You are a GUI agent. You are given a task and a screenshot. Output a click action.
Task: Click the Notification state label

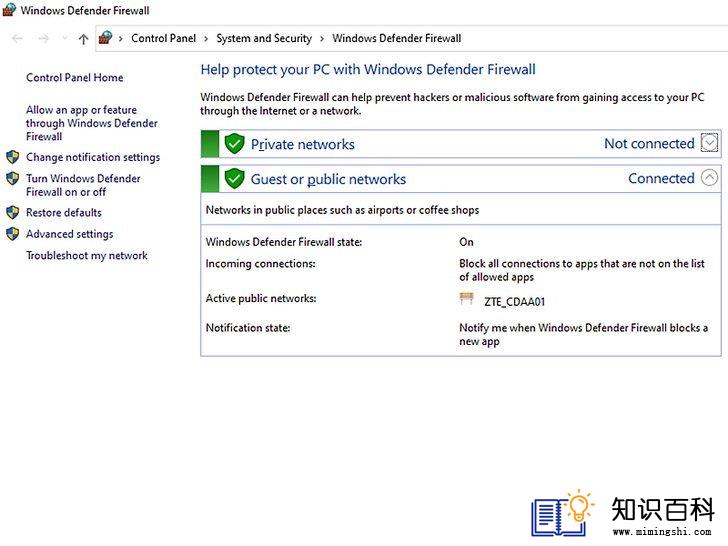(248, 328)
